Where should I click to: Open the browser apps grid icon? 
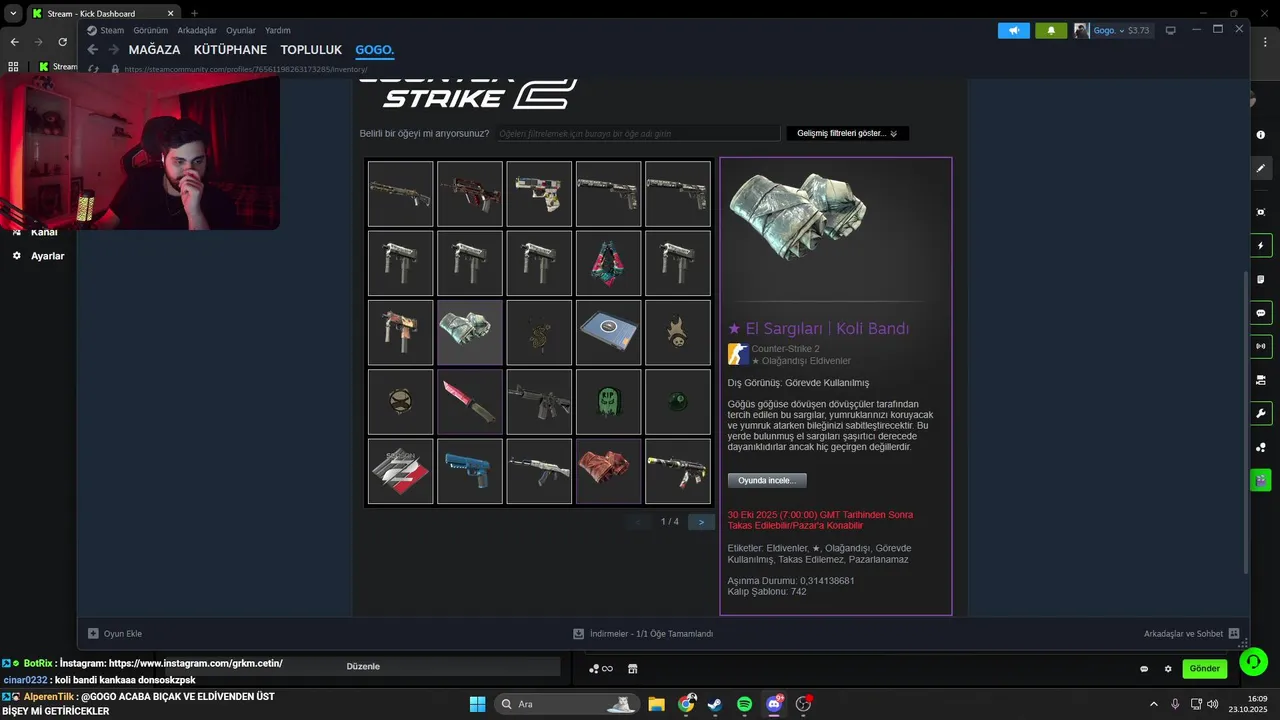point(13,67)
